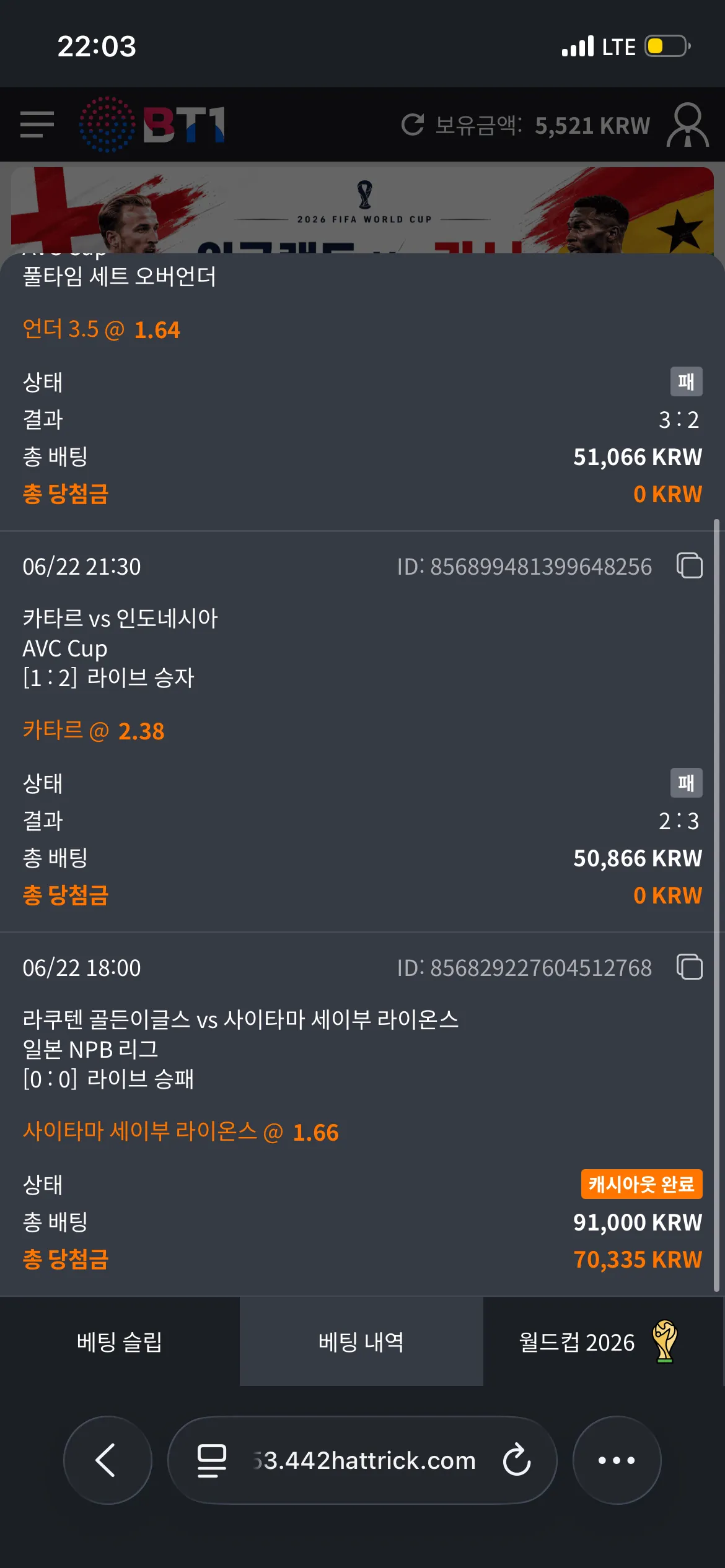Image resolution: width=725 pixels, height=1568 pixels.
Task: Tap the 2026 FIFA World Cup banner
Action: (362, 211)
